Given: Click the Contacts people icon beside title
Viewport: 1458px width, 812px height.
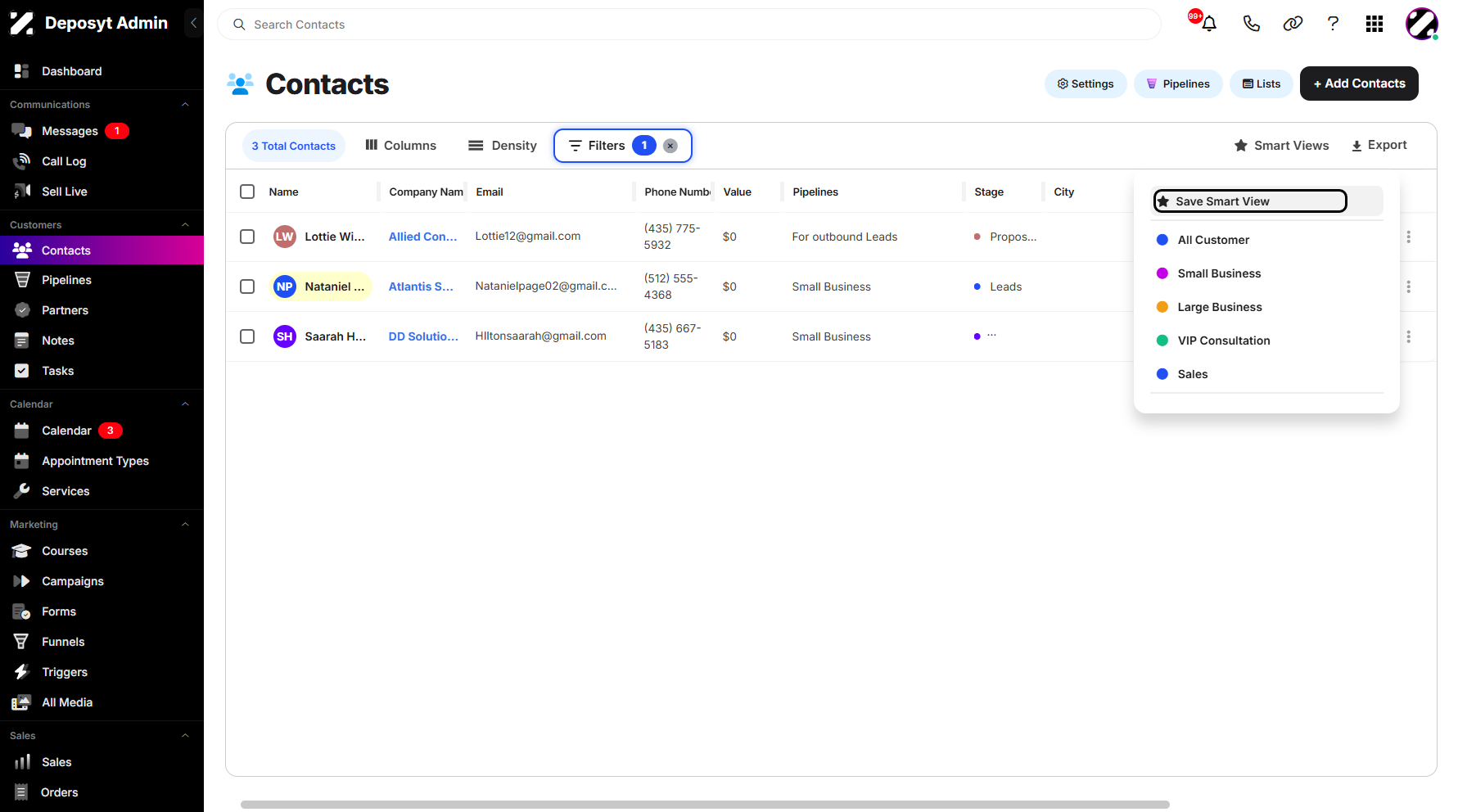Looking at the screenshot, I should coord(241,83).
